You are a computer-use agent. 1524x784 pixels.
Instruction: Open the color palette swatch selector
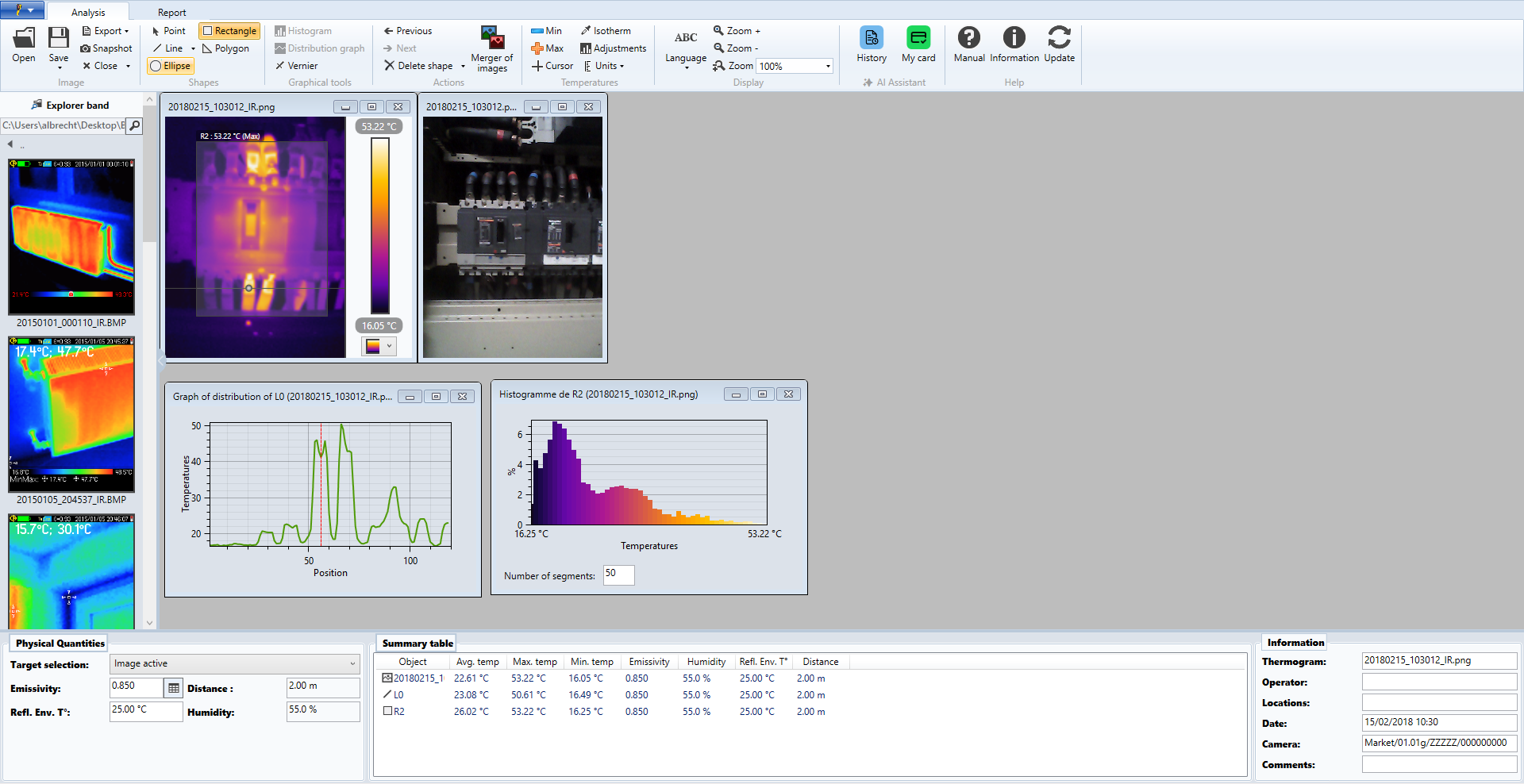coord(379,346)
